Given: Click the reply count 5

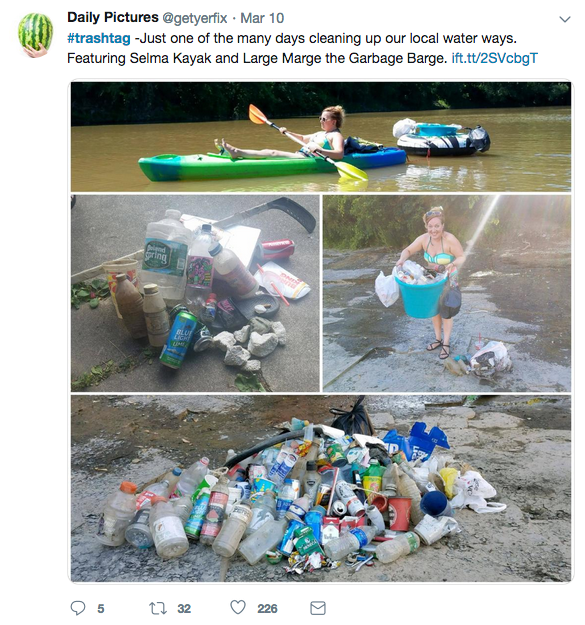Looking at the screenshot, I should click(x=101, y=609).
